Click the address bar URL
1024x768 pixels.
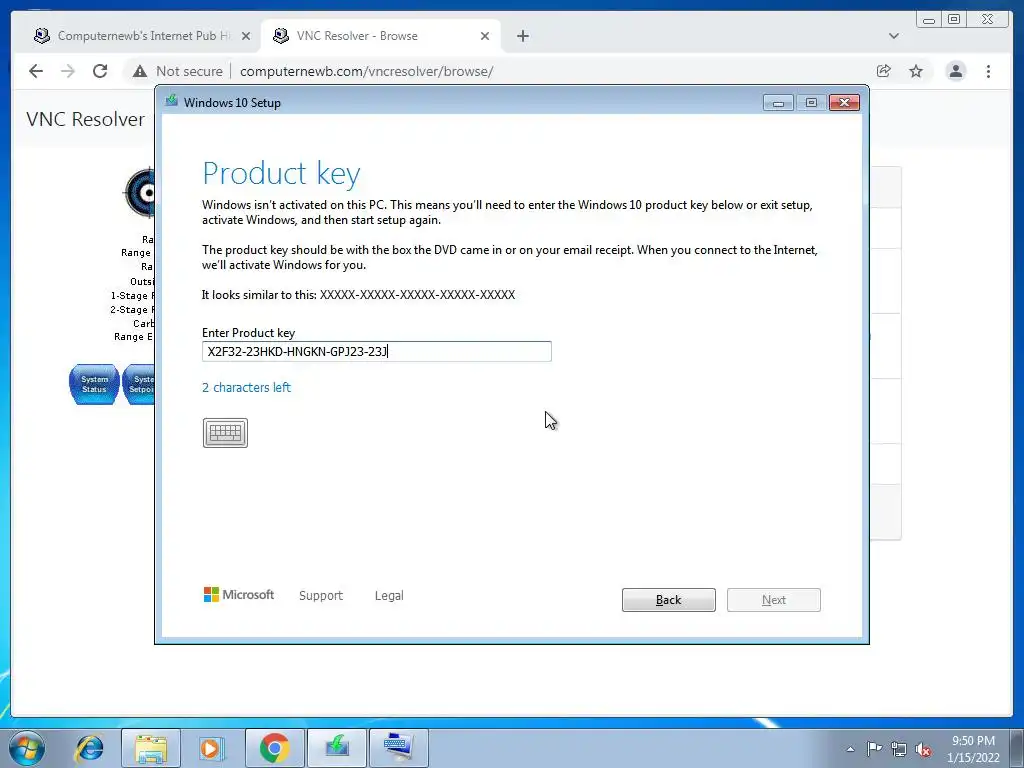[x=366, y=71]
